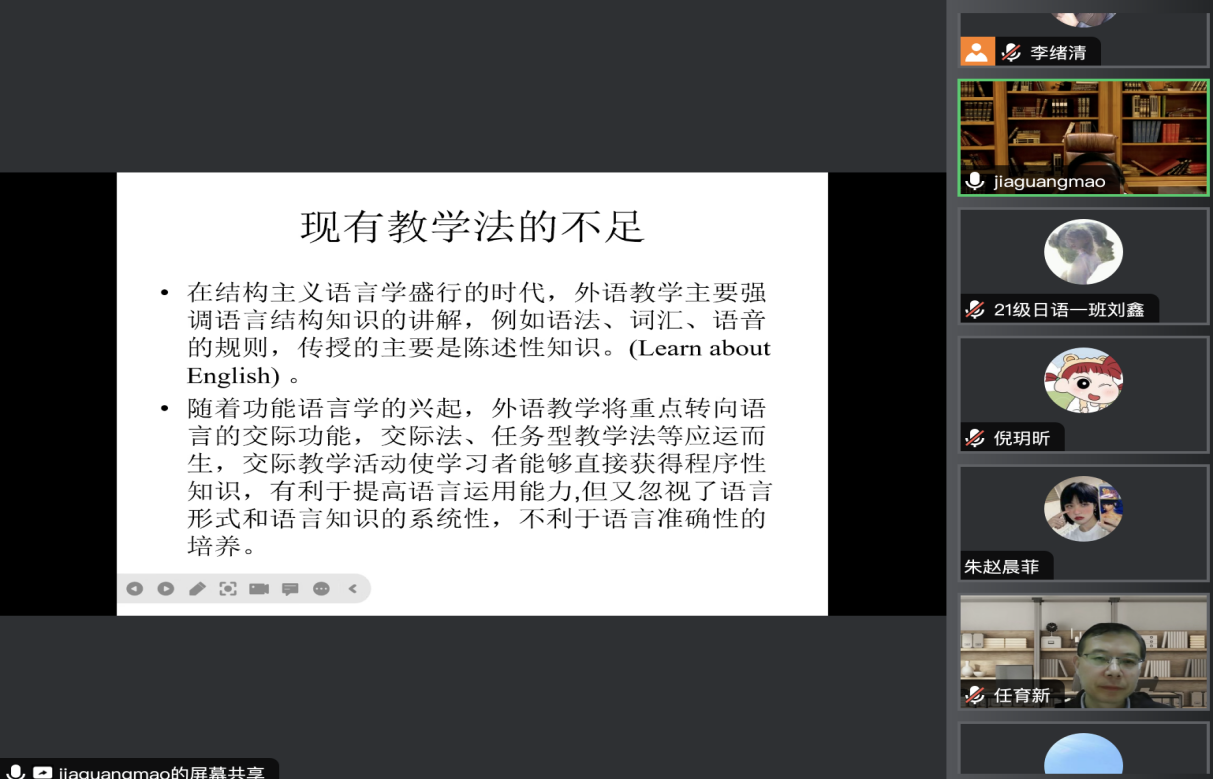The height and width of the screenshot is (779, 1213).
Task: Select jiaguangmao's bookshelf video tile
Action: [1083, 130]
